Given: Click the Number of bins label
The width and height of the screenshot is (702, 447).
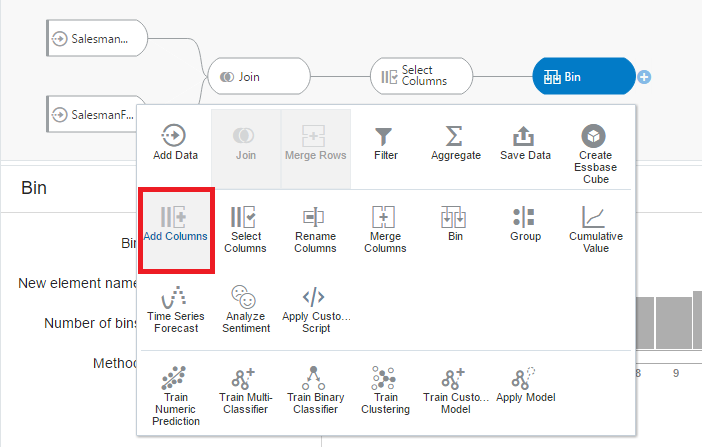Looking at the screenshot, I should pyautogui.click(x=90, y=323).
